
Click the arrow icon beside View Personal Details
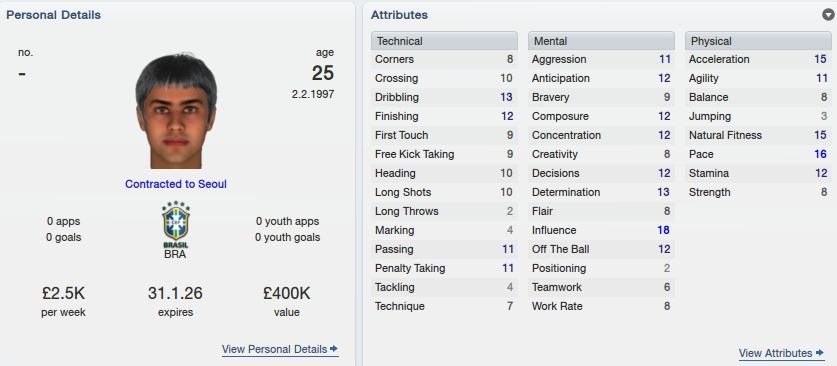[x=334, y=349]
